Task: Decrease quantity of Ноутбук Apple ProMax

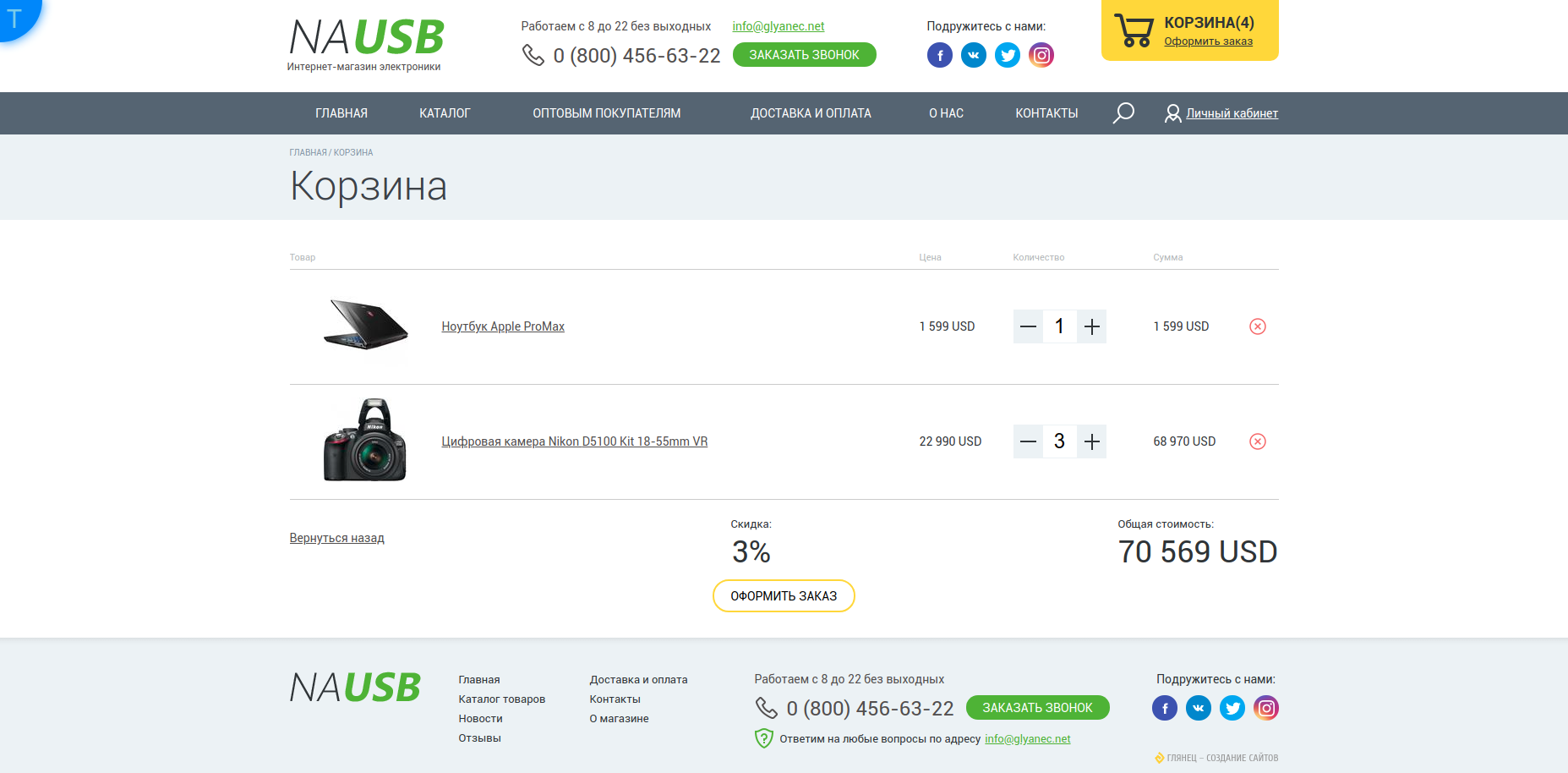Action: point(1028,326)
